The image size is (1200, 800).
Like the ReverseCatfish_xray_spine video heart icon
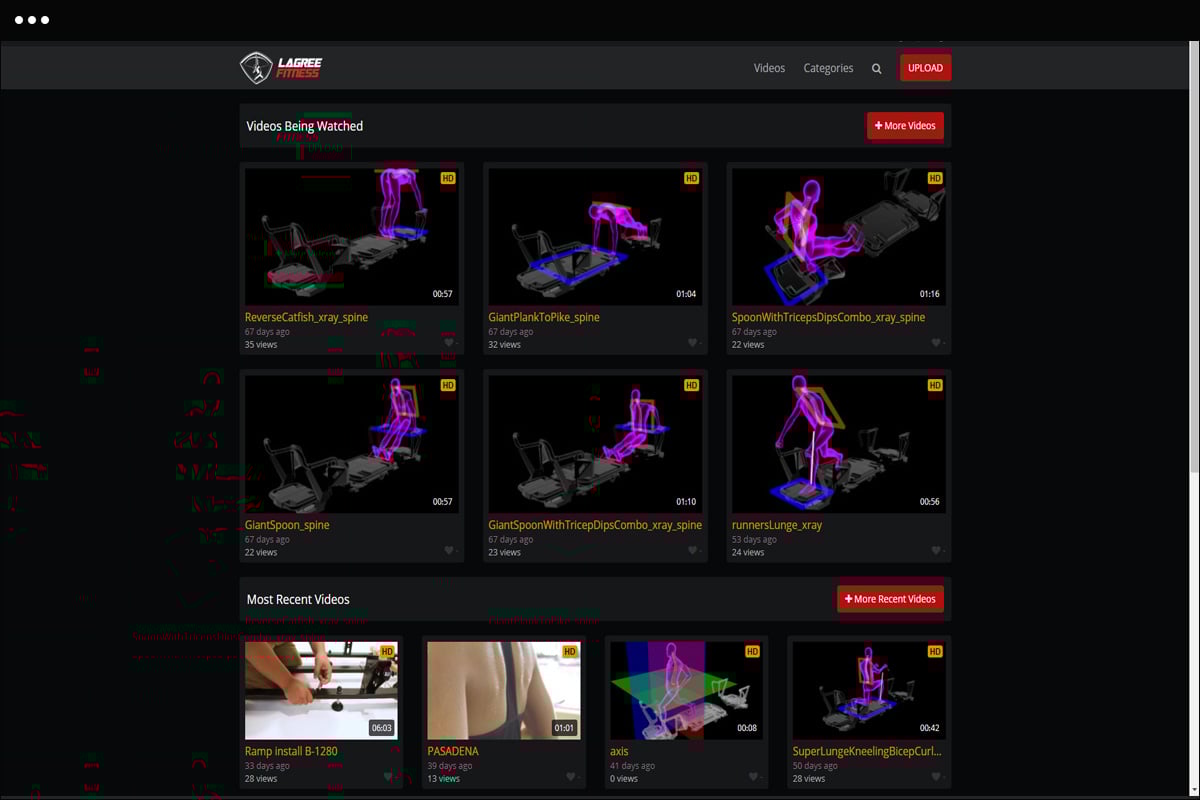[x=449, y=343]
